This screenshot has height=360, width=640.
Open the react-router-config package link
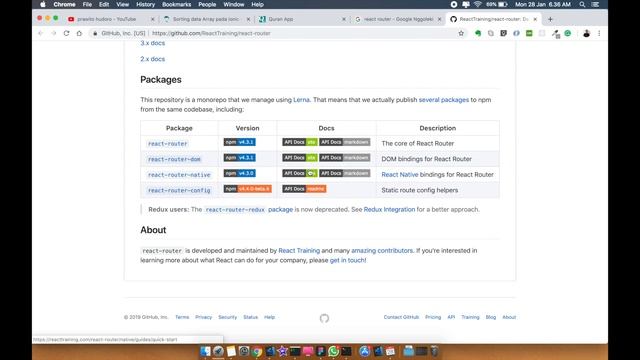179,190
